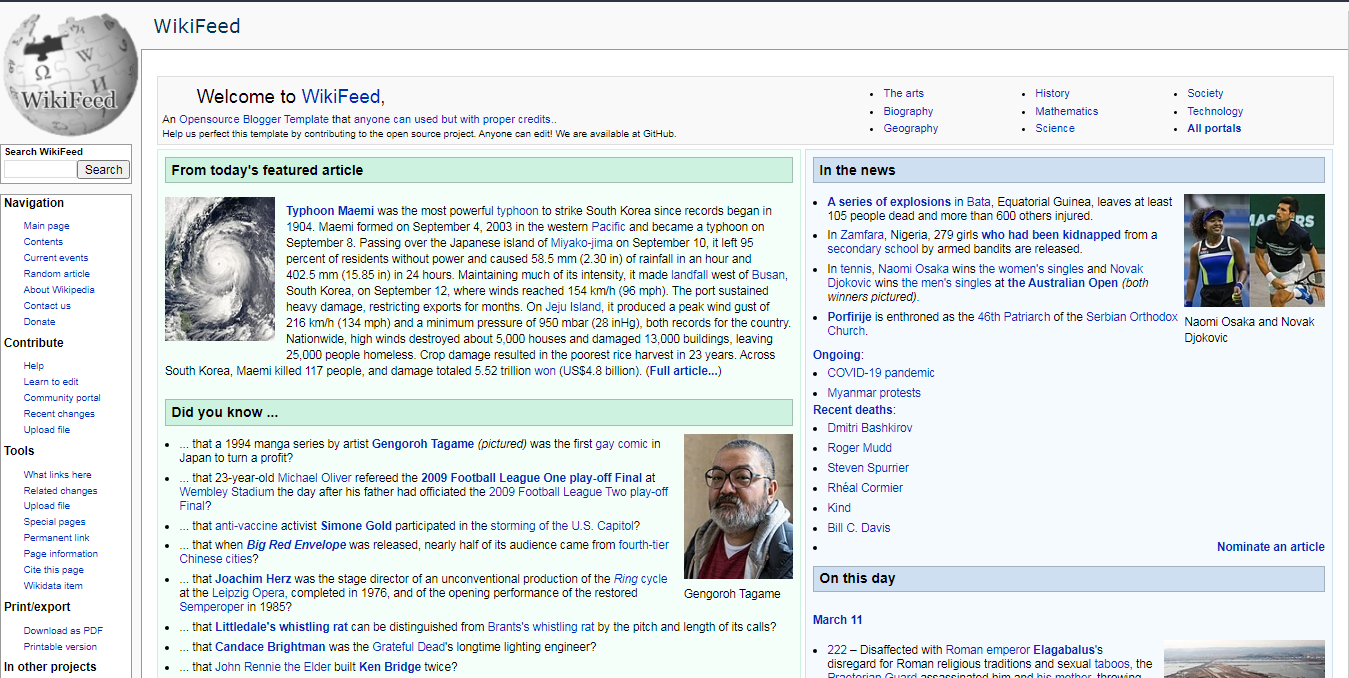Image resolution: width=1349 pixels, height=678 pixels.
Task: Open Ken Bridge link
Action: 392,667
